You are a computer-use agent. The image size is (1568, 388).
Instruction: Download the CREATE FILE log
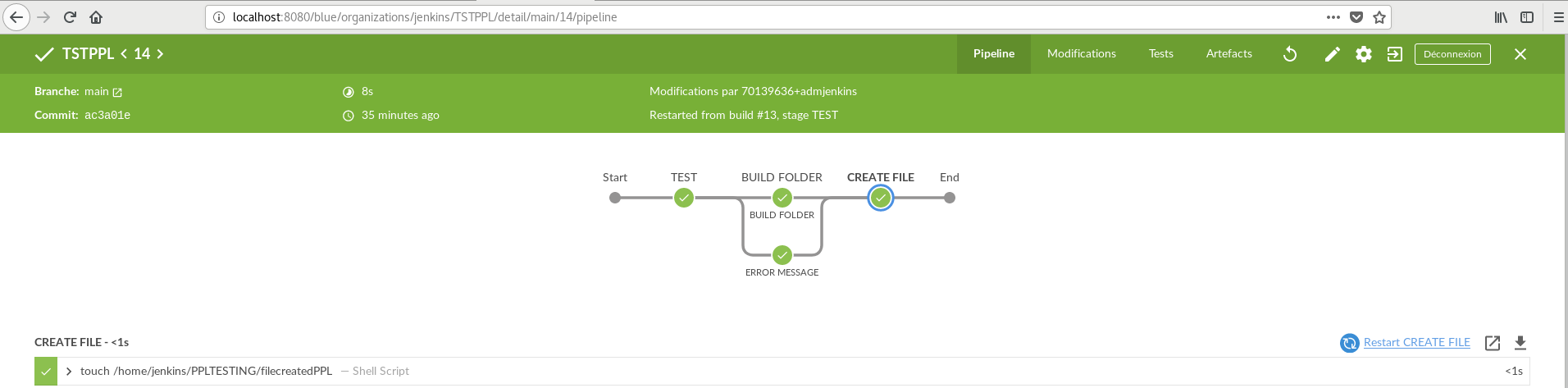(x=1520, y=343)
